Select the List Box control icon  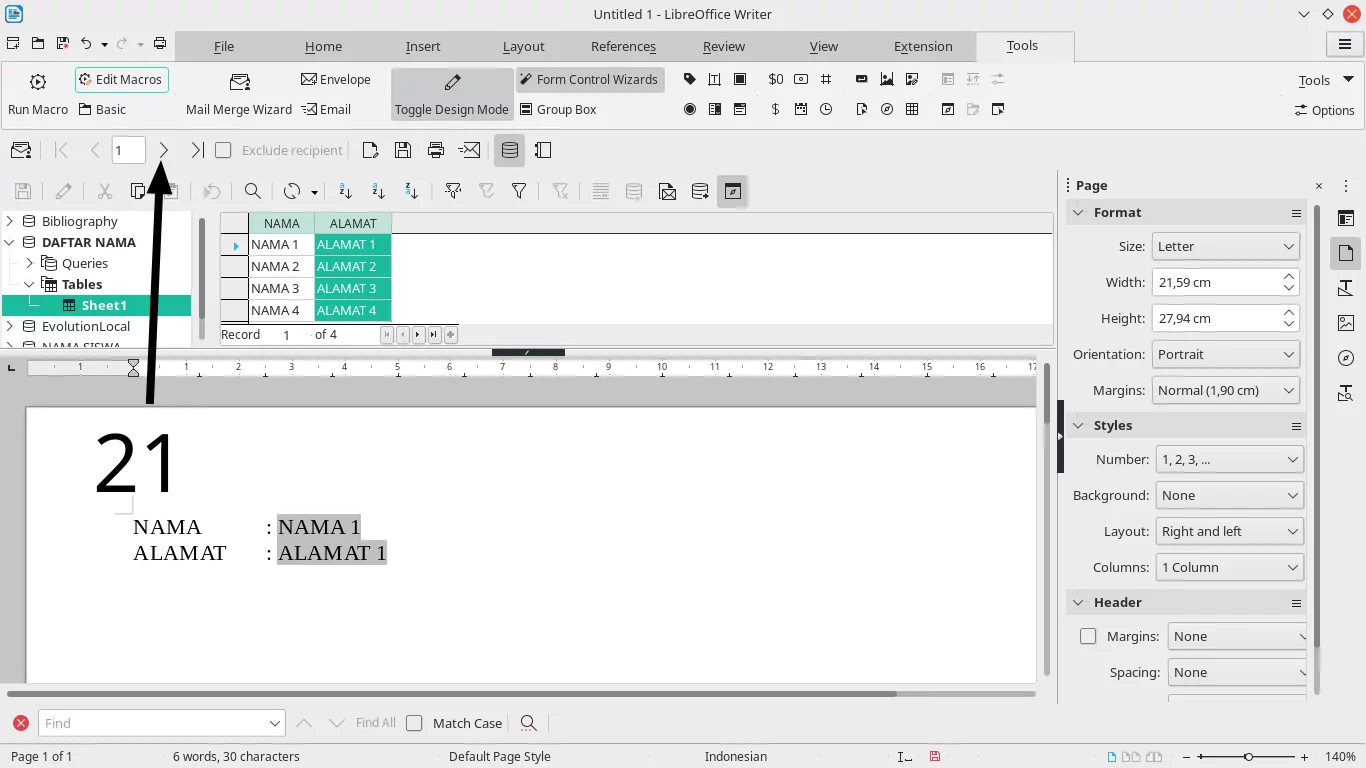point(714,110)
